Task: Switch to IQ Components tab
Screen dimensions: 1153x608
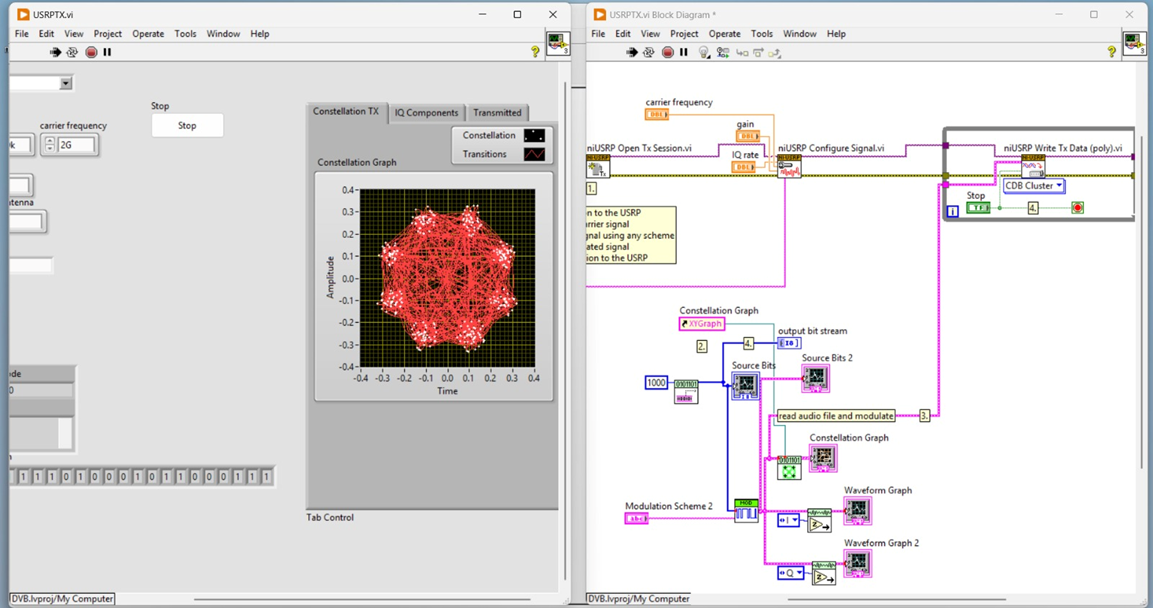Action: pos(426,112)
